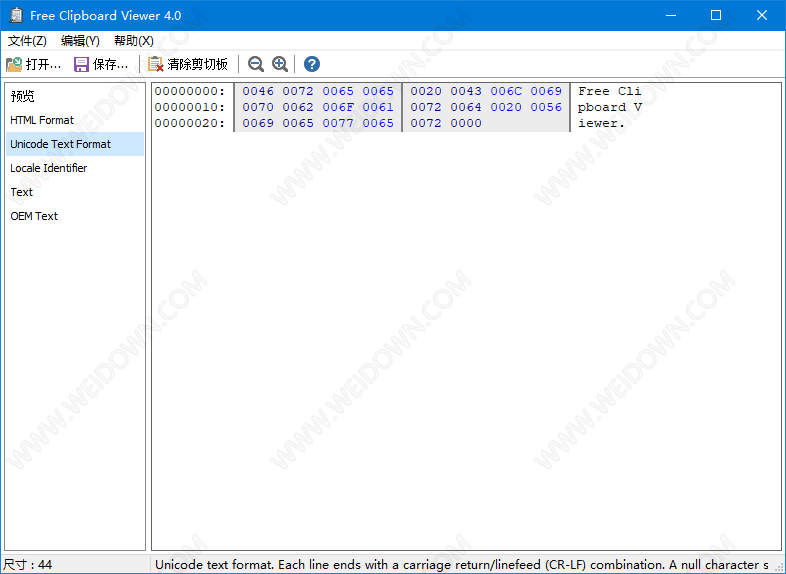Close the Free Clipboard Viewer window
The height and width of the screenshot is (574, 786).
click(762, 15)
